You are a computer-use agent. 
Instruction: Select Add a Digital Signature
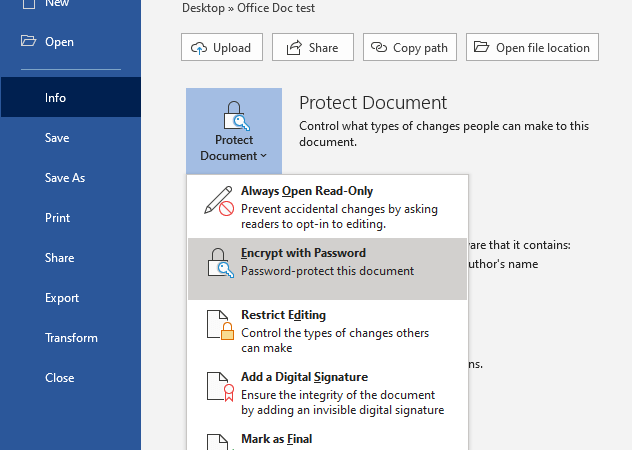pos(327,392)
